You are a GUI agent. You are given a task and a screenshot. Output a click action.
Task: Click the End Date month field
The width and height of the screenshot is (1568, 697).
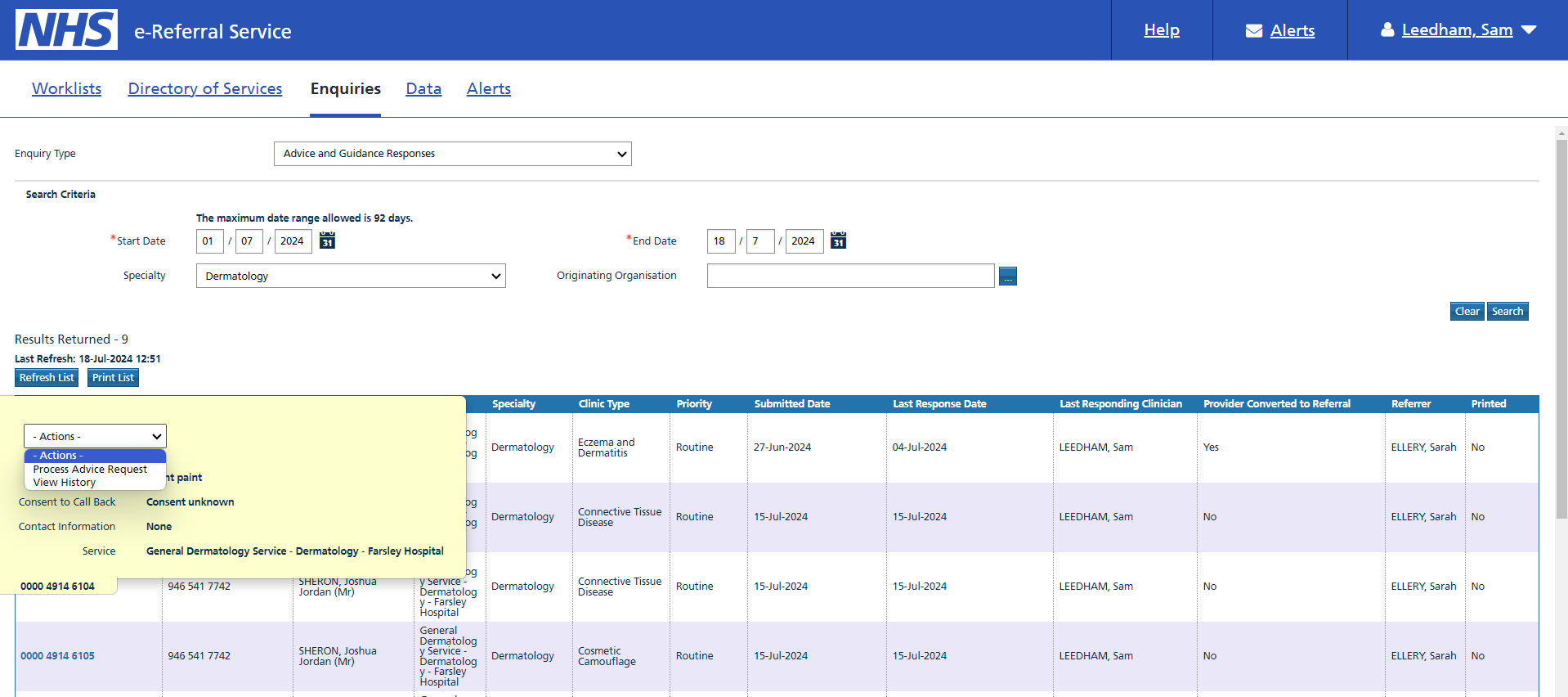pyautogui.click(x=760, y=241)
